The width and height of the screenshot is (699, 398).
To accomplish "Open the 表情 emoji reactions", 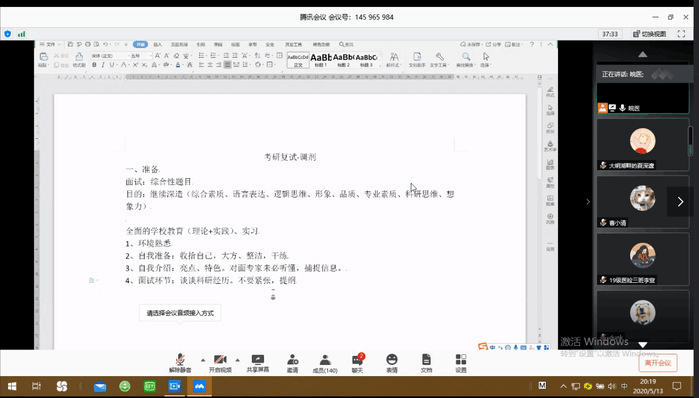I will click(392, 363).
